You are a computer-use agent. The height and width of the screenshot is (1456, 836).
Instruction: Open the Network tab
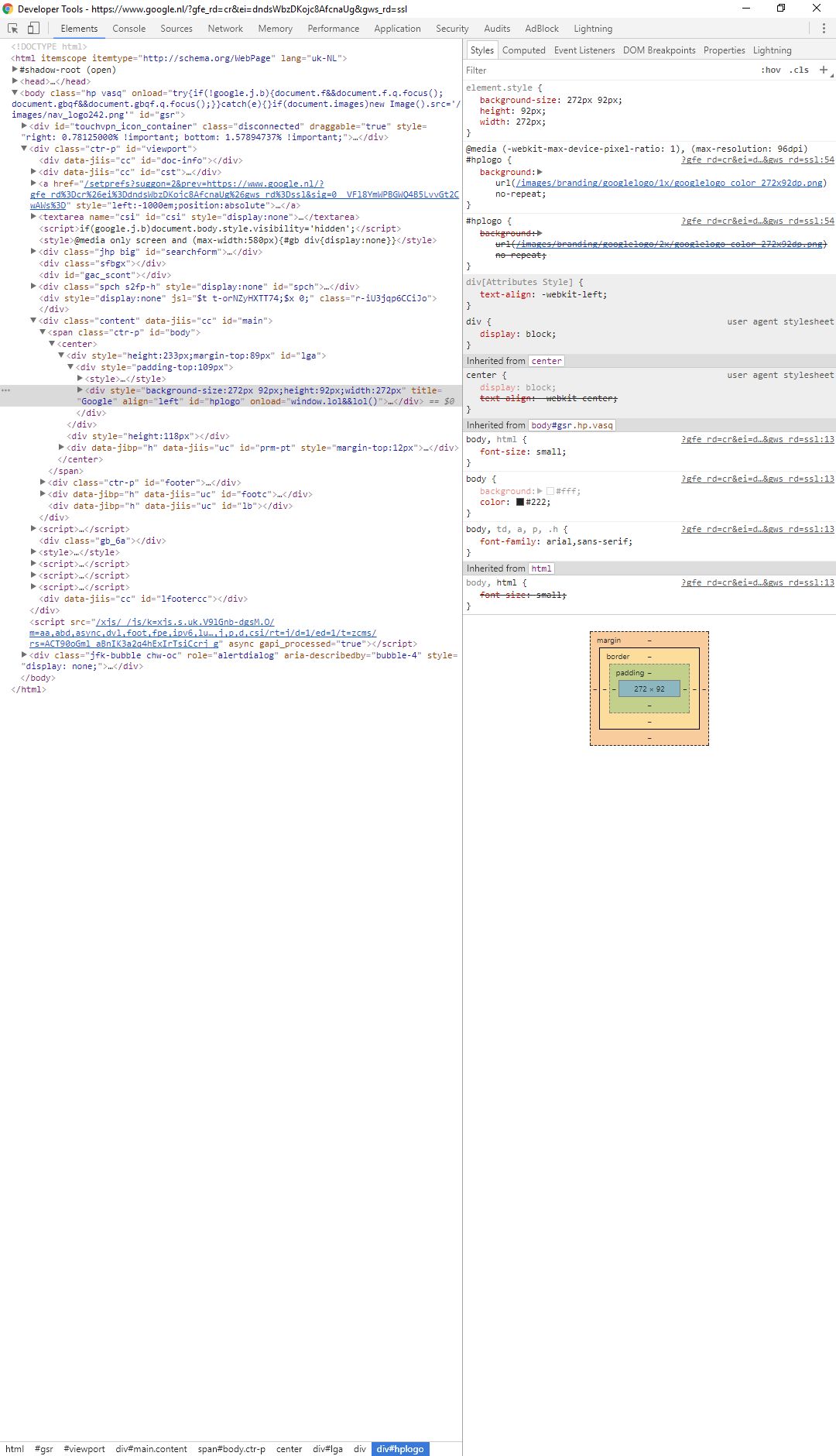coord(225,29)
